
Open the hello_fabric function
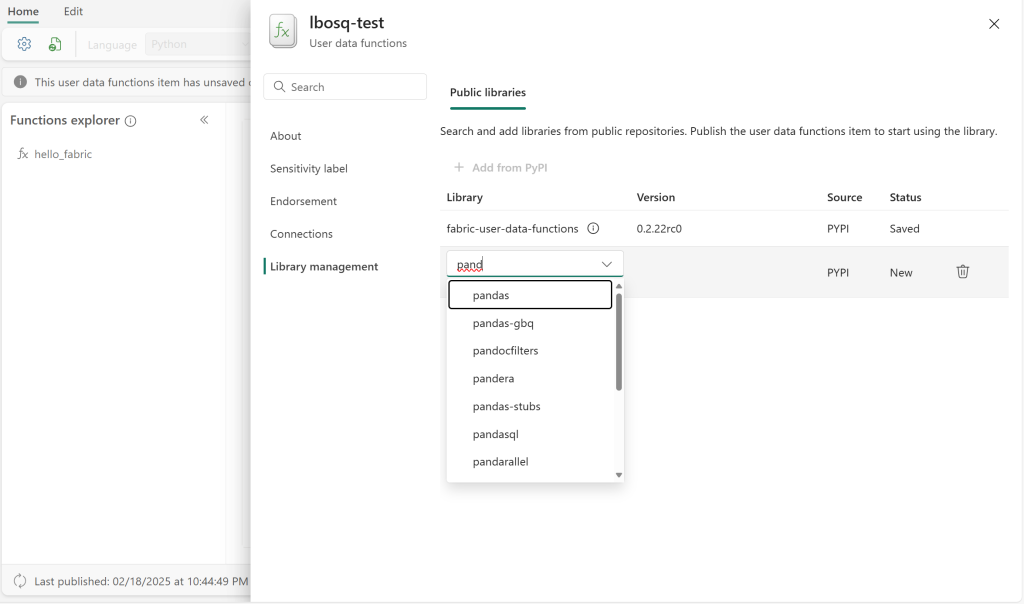pos(63,154)
